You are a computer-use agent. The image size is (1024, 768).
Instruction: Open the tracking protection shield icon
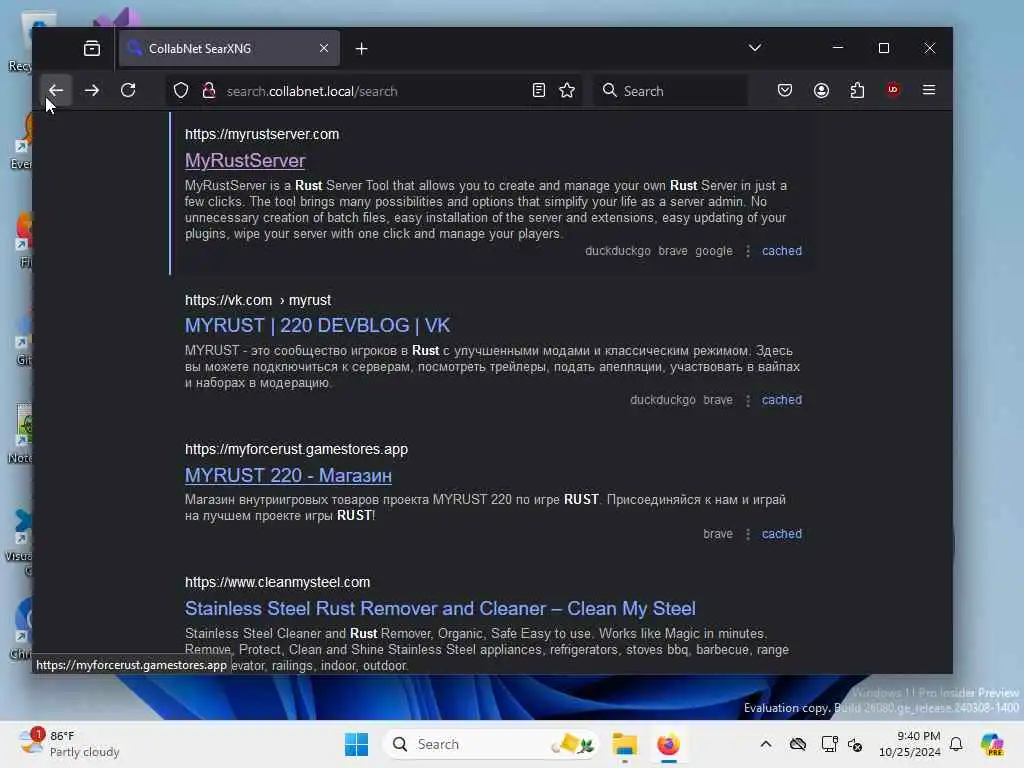181,91
